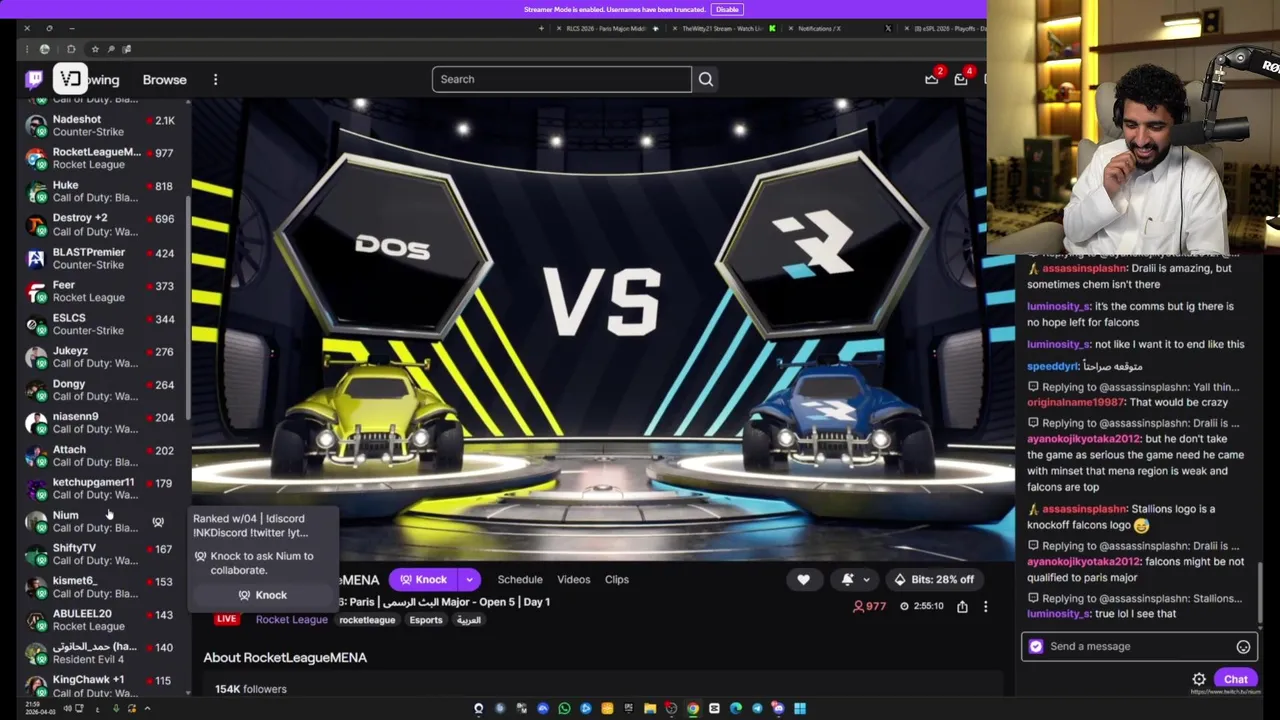Open ShiftyTV channel in sidebar
Image resolution: width=1280 pixels, height=720 pixels.
click(100, 554)
